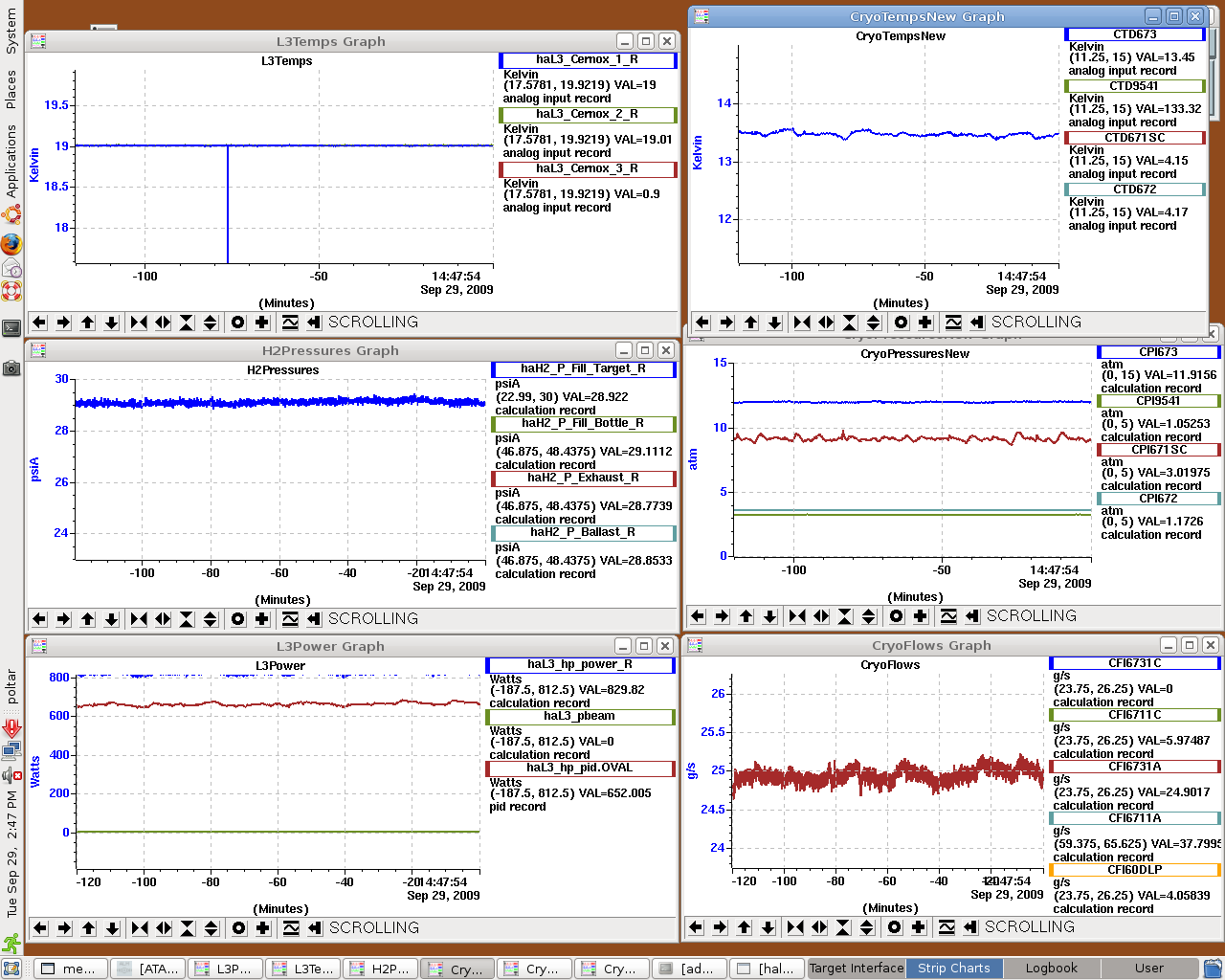Open the trash icon on bottom panel
This screenshot has height=980, width=1225.
click(x=1213, y=969)
